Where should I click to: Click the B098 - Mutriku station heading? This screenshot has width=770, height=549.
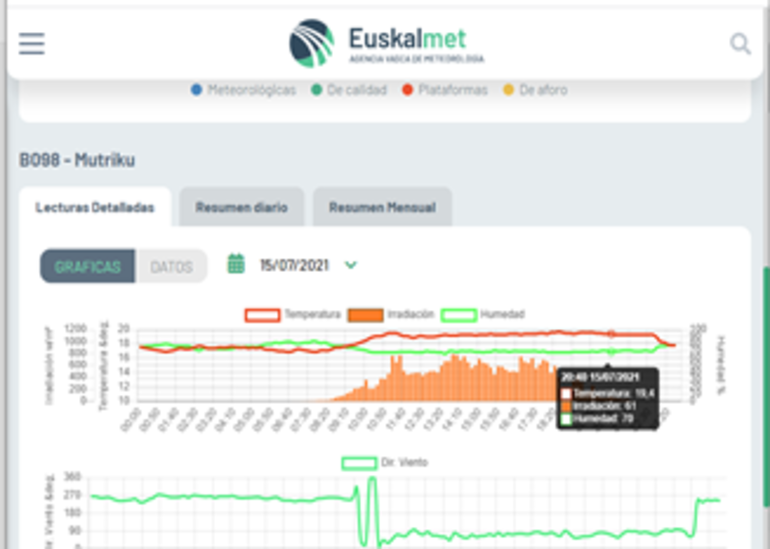pos(77,160)
